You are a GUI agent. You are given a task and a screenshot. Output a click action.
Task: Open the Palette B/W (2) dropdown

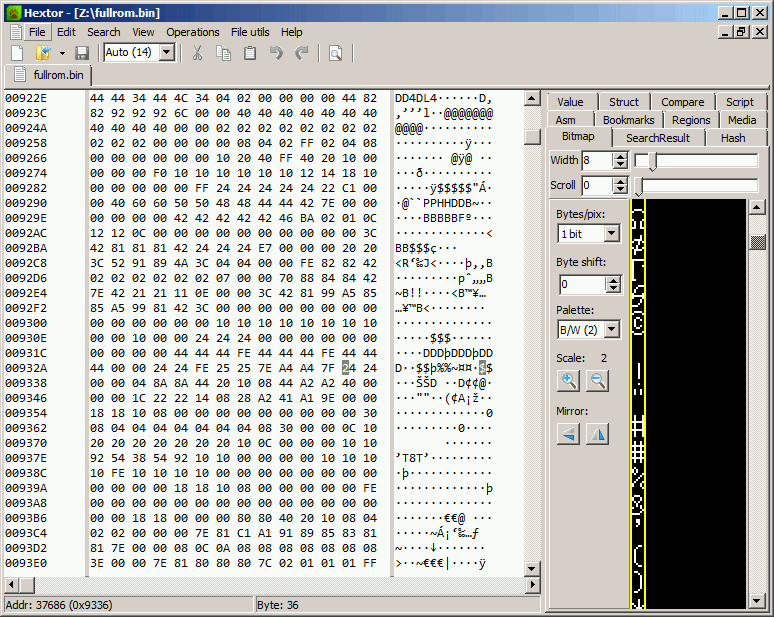tap(612, 329)
